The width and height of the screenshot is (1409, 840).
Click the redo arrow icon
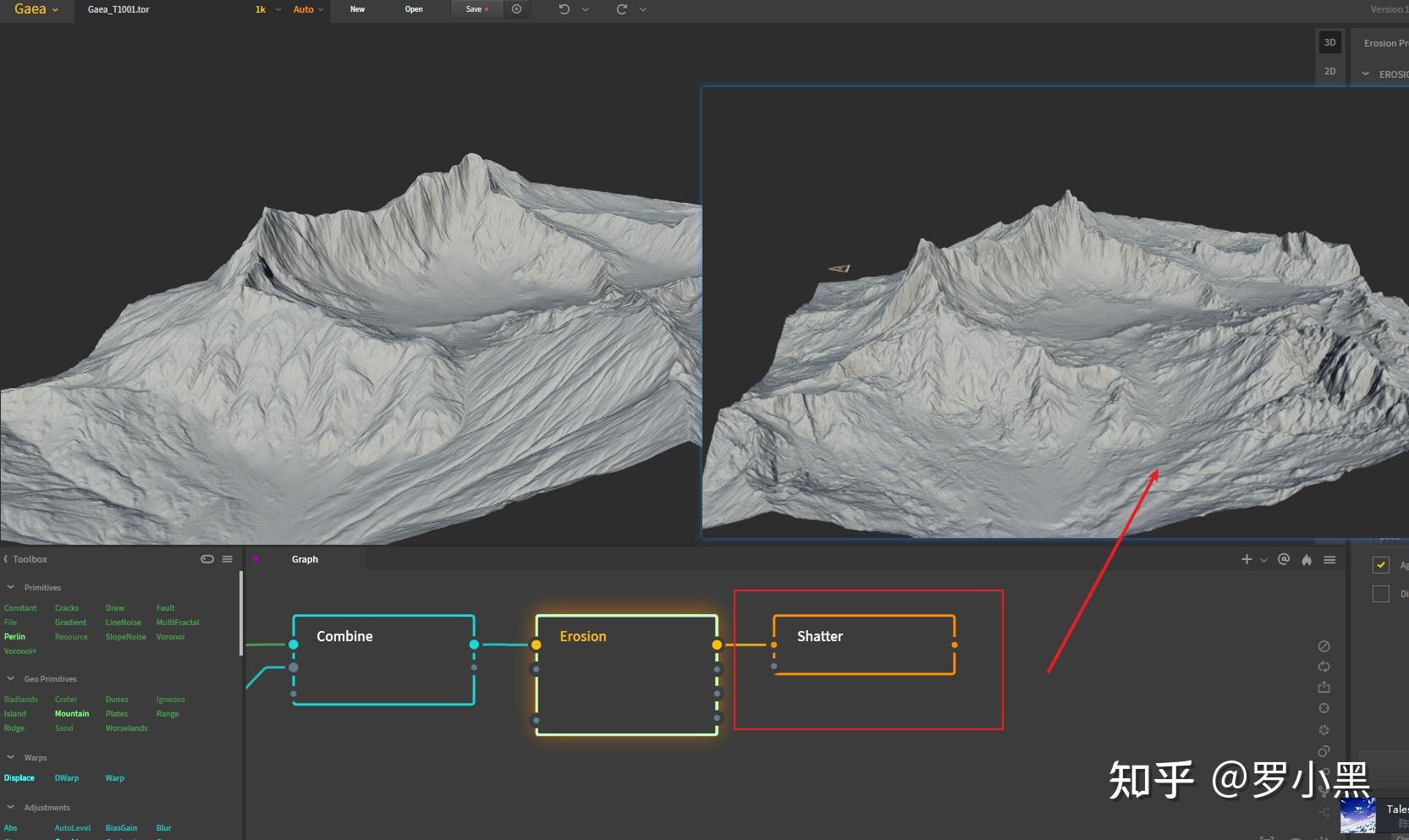(622, 9)
